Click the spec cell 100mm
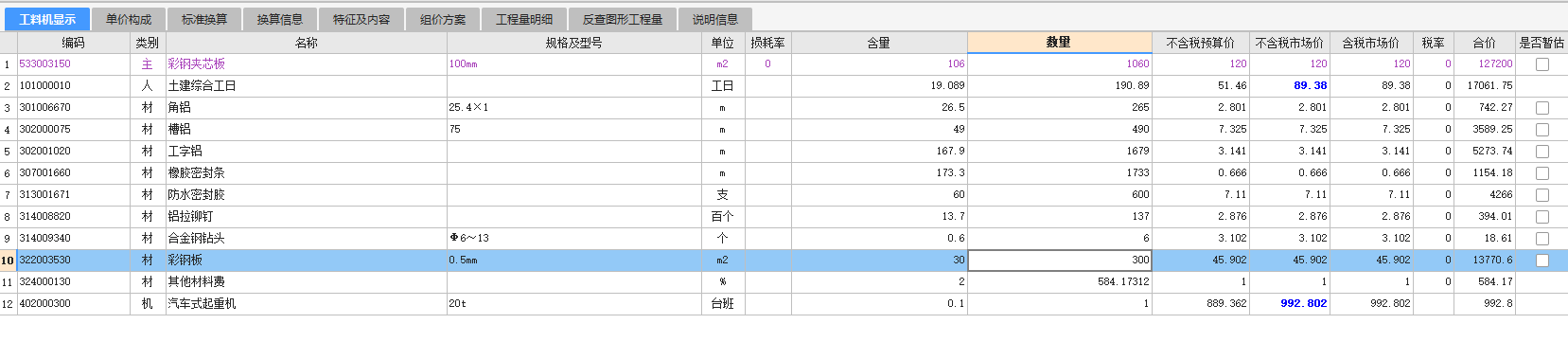This screenshot has width=1568, height=342. [x=573, y=64]
